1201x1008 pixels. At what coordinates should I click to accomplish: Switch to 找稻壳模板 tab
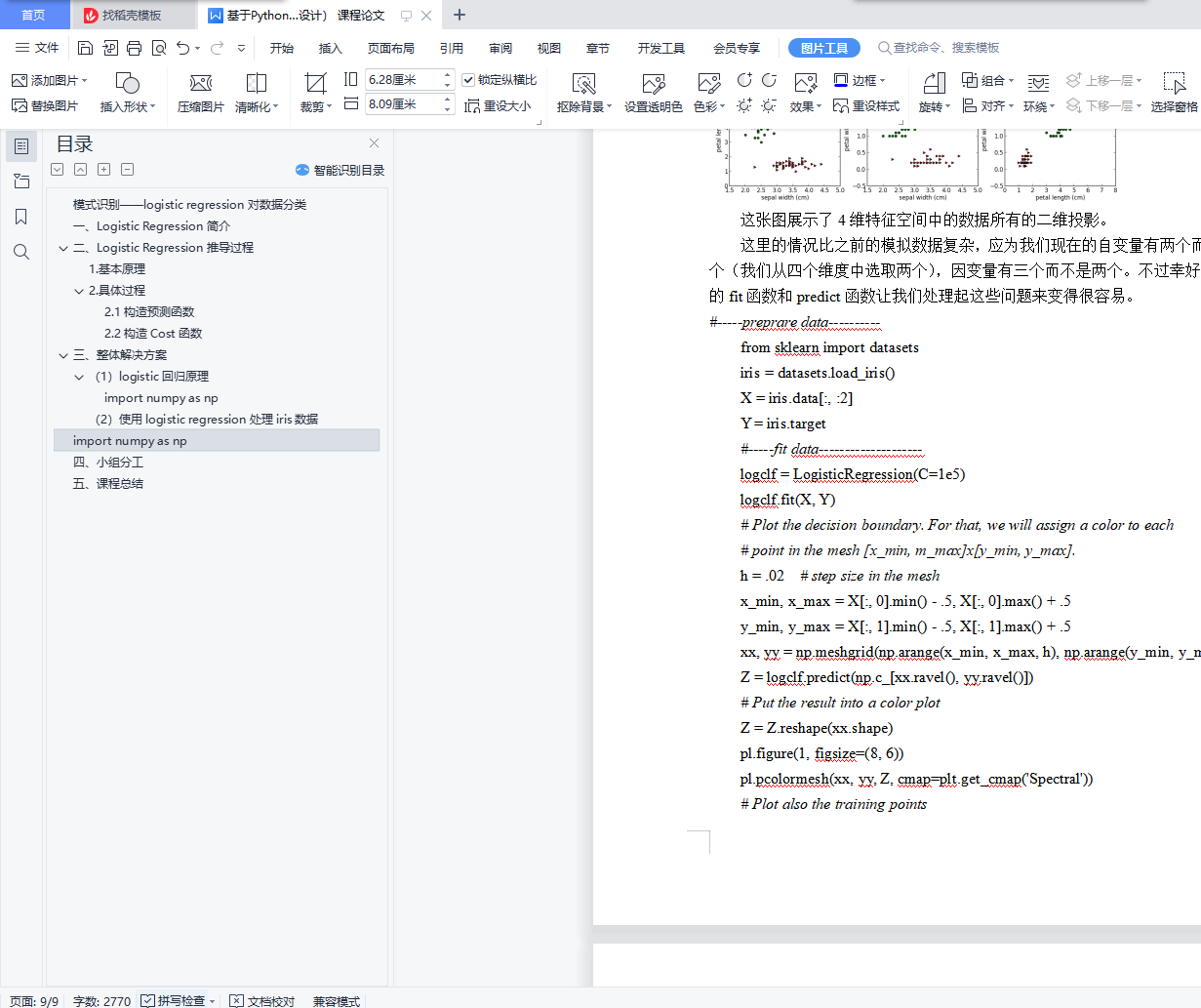[132, 15]
